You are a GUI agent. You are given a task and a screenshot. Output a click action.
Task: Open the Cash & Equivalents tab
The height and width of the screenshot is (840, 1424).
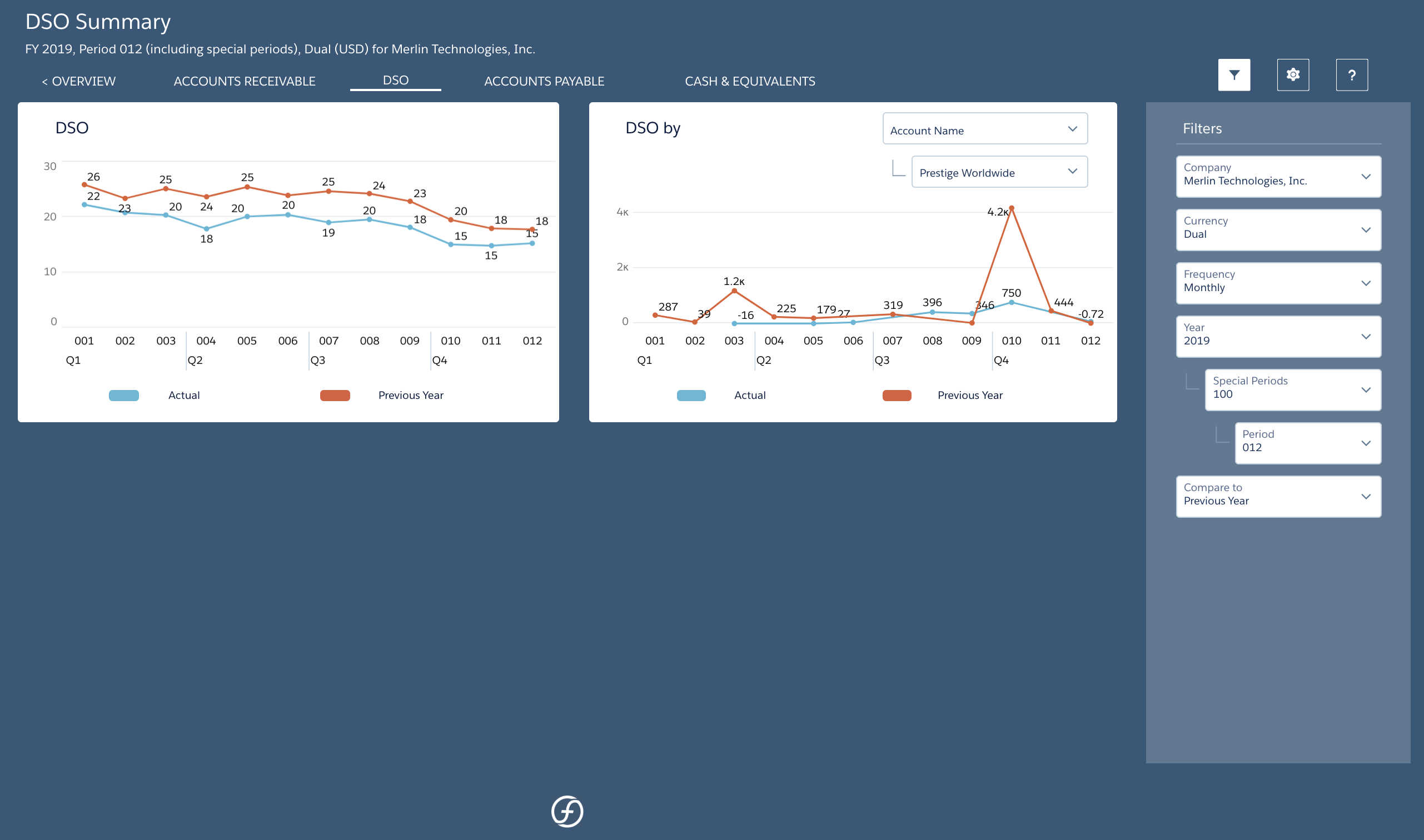(x=750, y=81)
